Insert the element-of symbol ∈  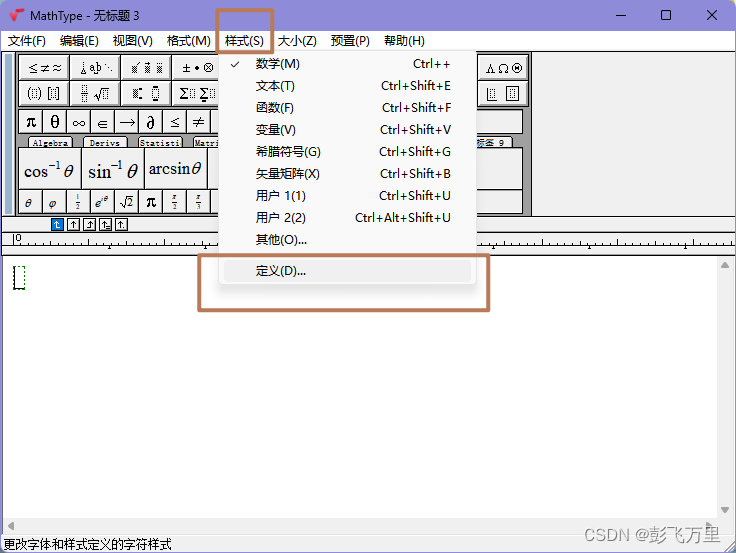[x=103, y=123]
